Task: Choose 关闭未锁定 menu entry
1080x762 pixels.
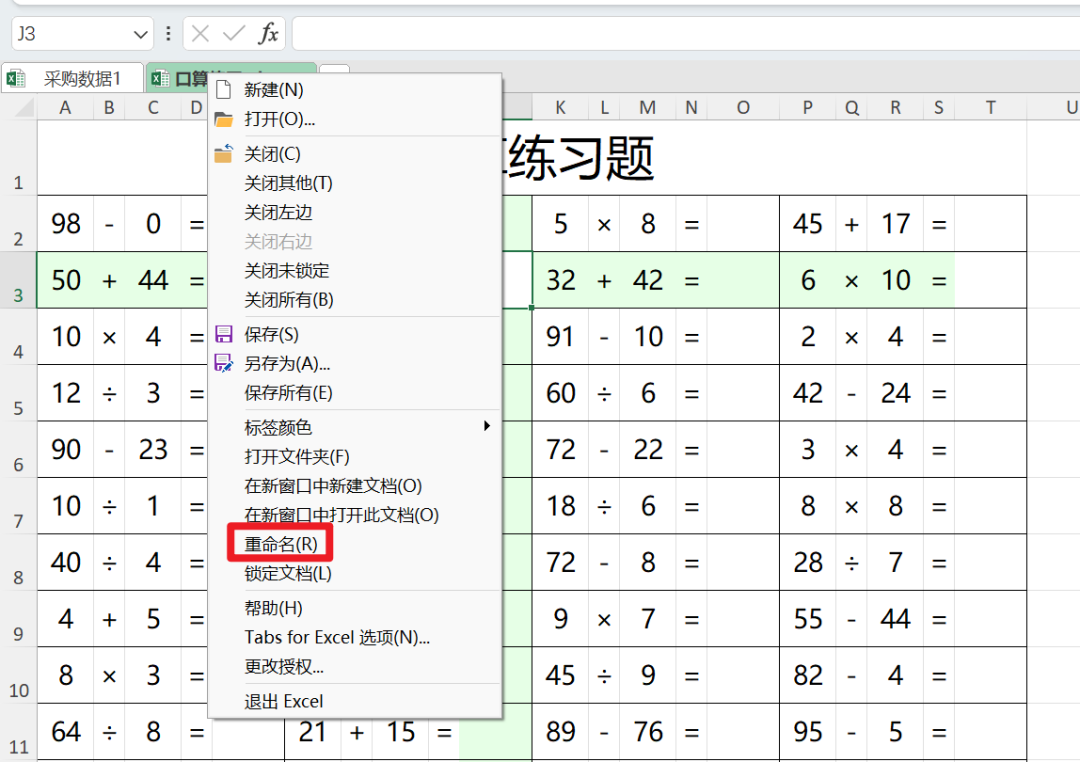Action: pyautogui.click(x=355, y=270)
